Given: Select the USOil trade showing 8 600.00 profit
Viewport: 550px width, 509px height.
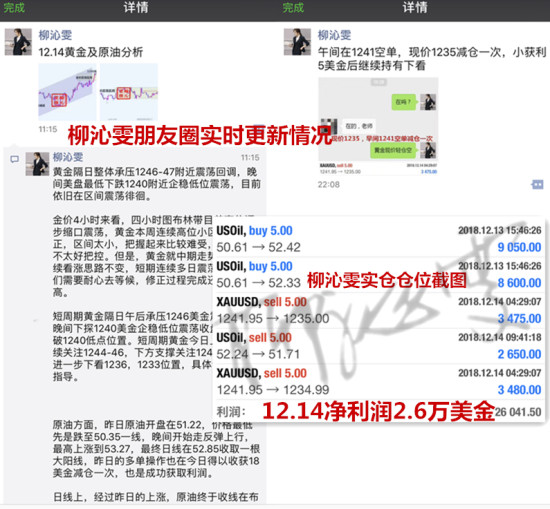Looking at the screenshot, I should tap(379, 275).
